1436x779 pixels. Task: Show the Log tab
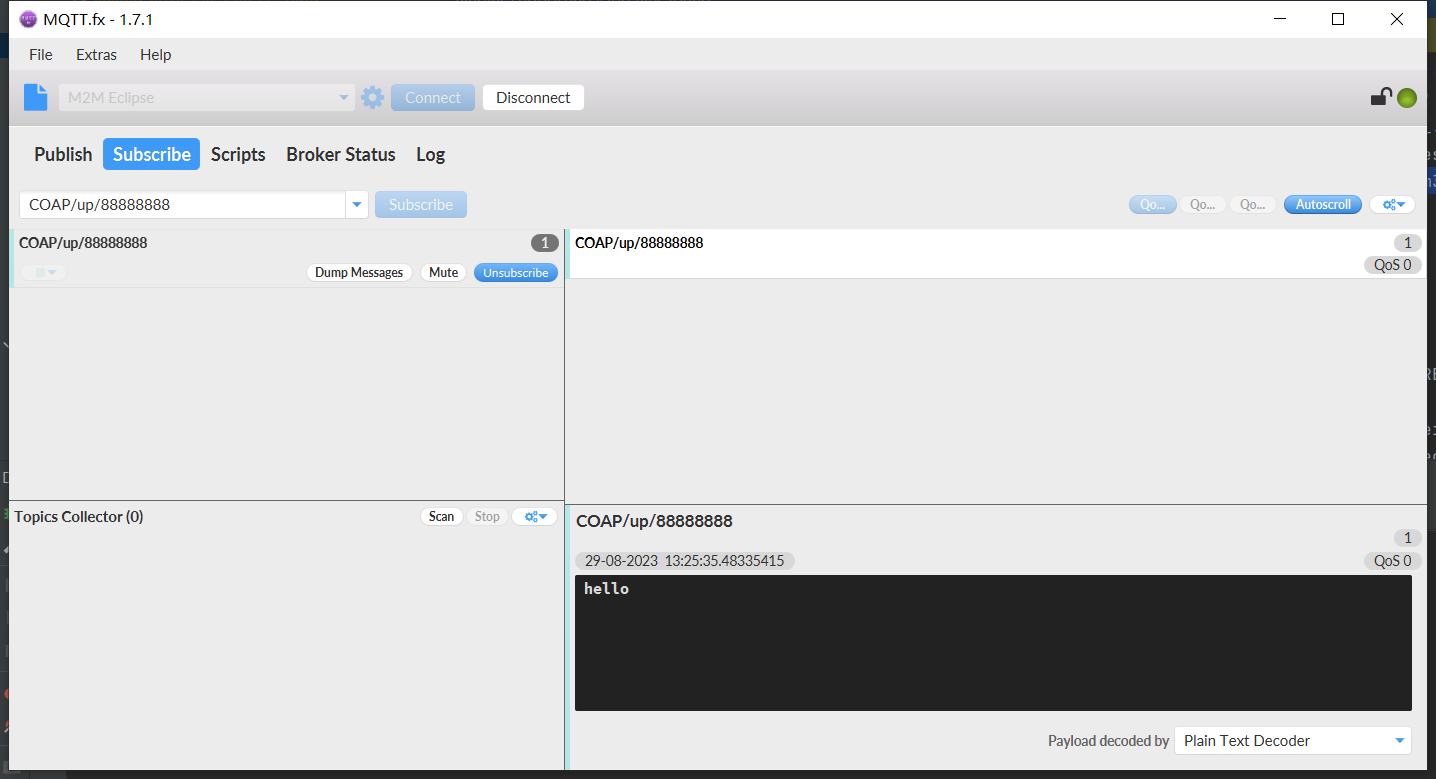[430, 154]
